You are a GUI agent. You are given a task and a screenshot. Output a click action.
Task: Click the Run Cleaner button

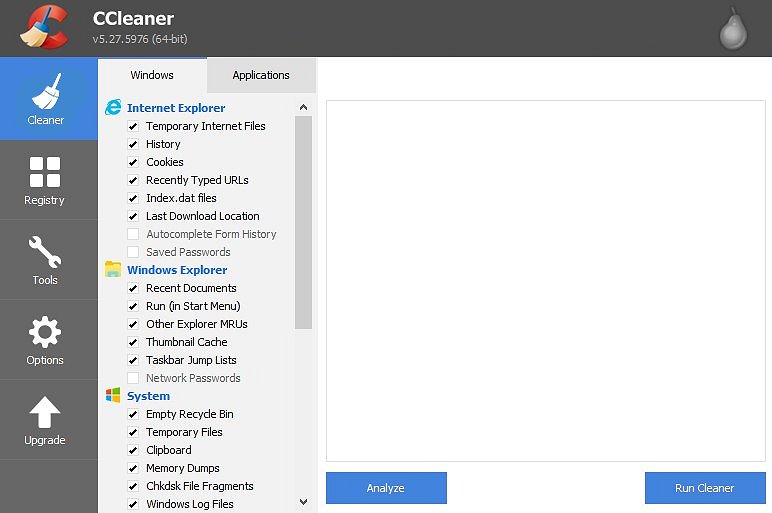(x=705, y=488)
